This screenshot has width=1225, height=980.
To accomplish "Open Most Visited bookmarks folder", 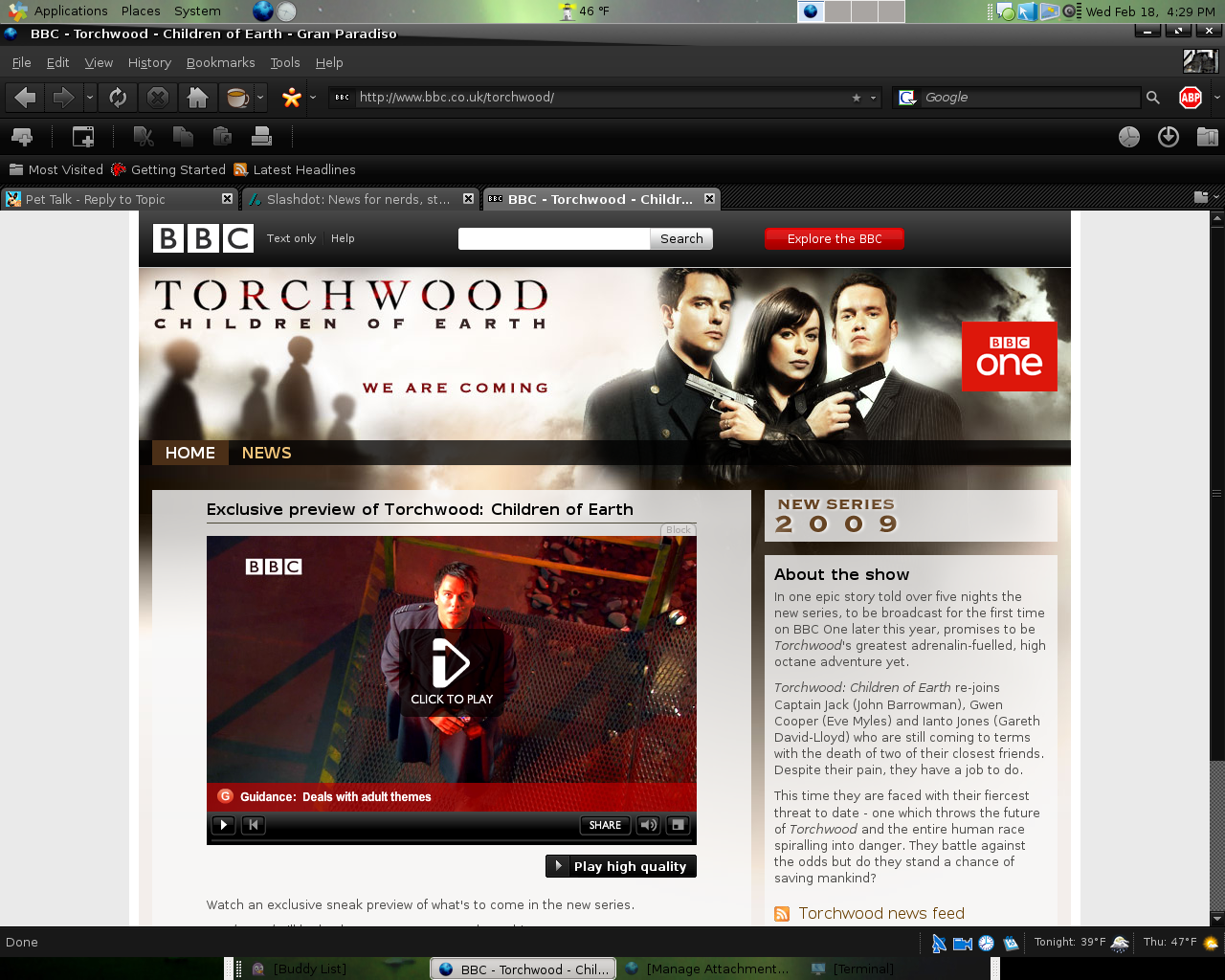I will click(56, 169).
